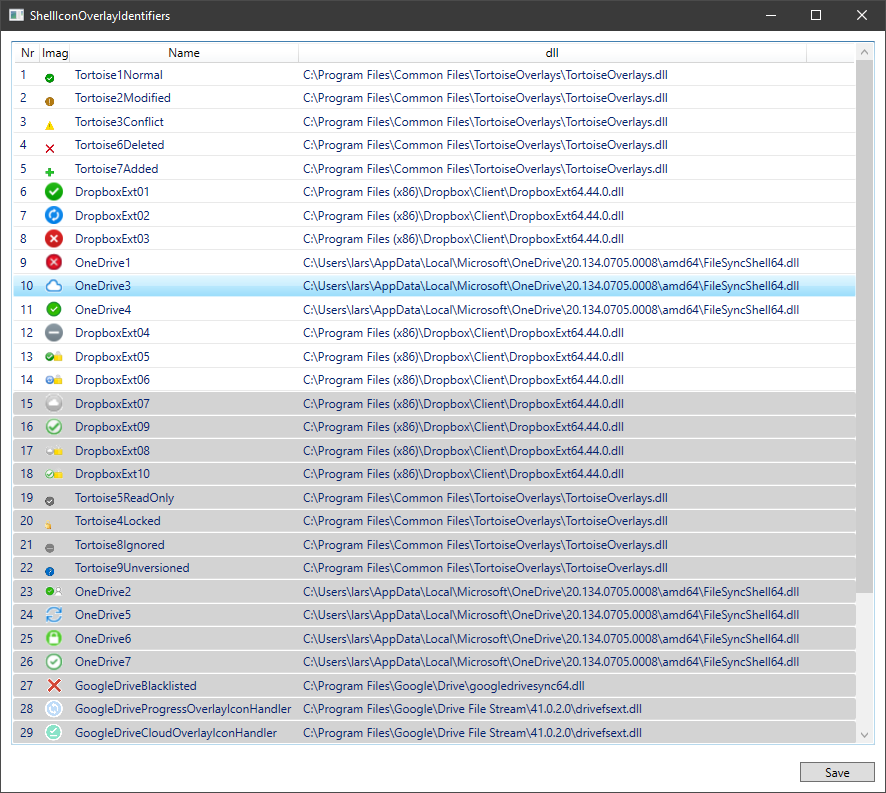The image size is (886, 793).
Task: Sort by the Name column header
Action: pyautogui.click(x=184, y=53)
